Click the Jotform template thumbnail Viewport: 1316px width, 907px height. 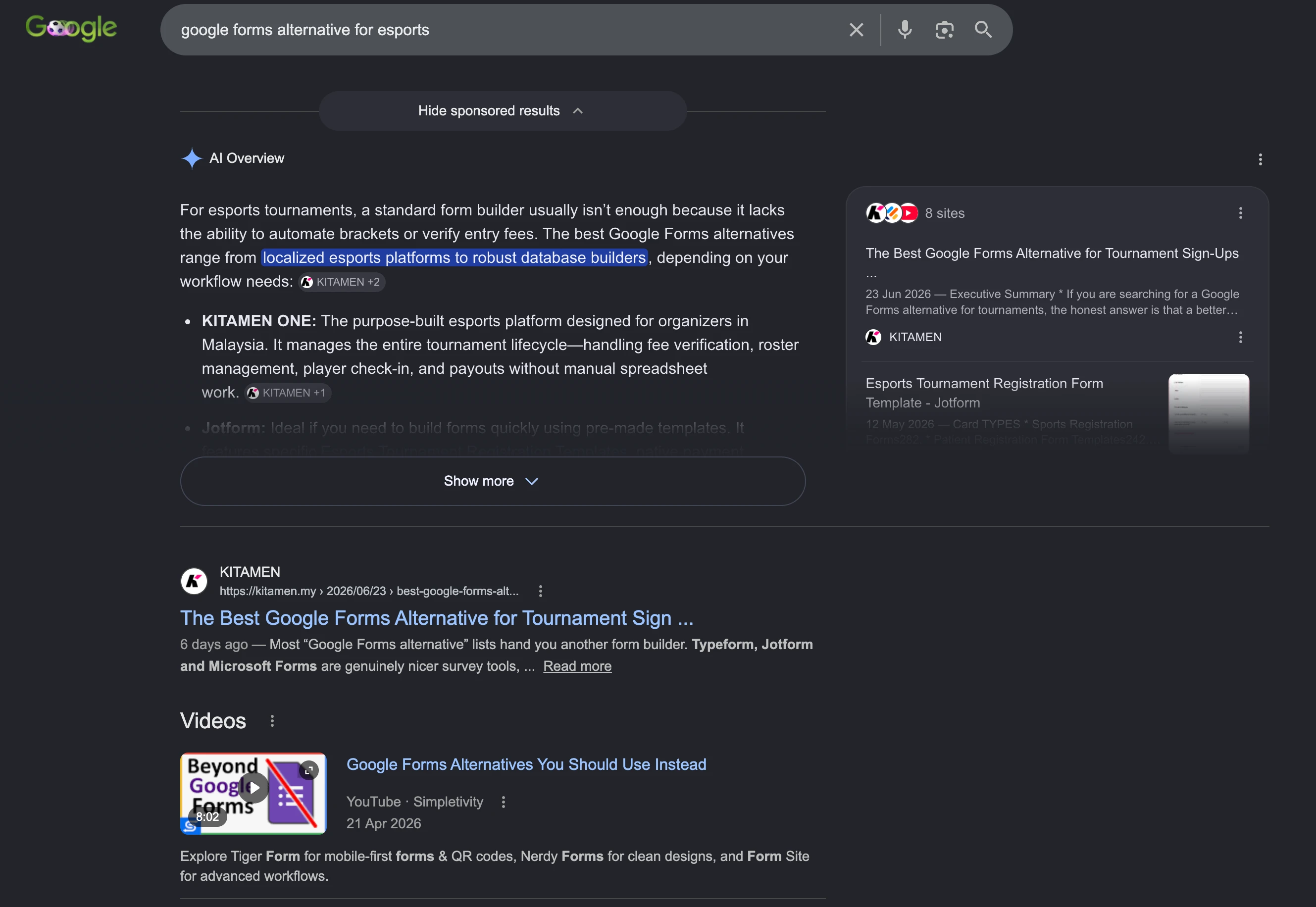tap(1208, 413)
